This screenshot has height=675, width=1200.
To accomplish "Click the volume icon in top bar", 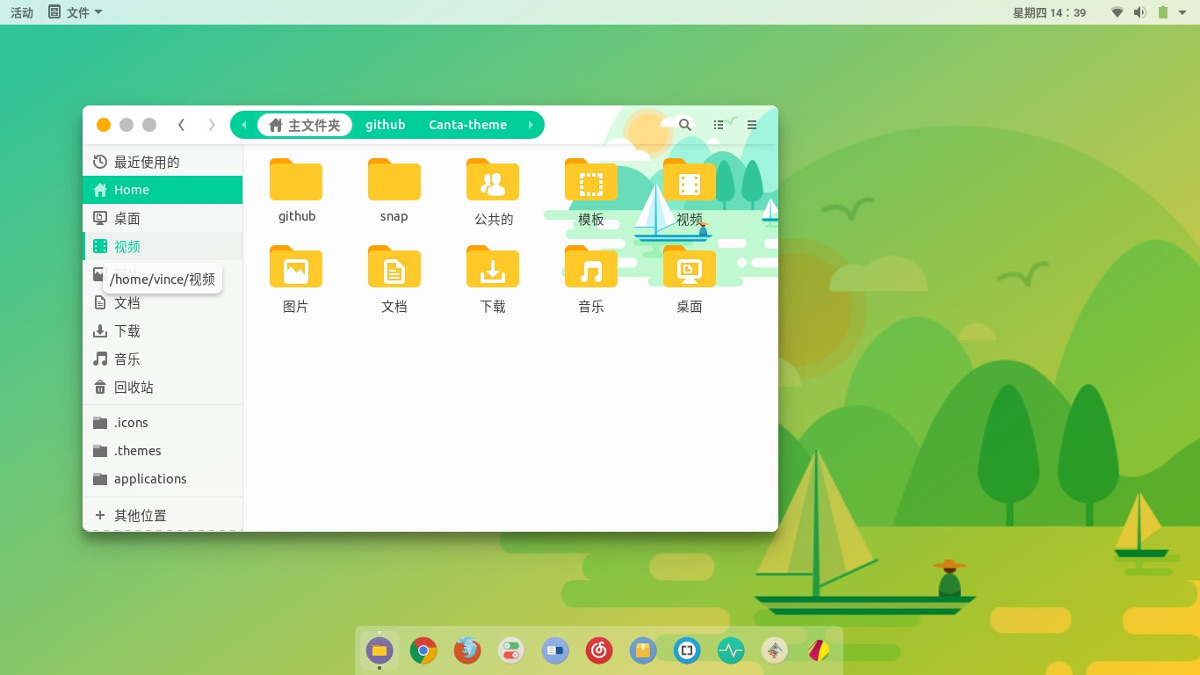I will (x=1140, y=13).
